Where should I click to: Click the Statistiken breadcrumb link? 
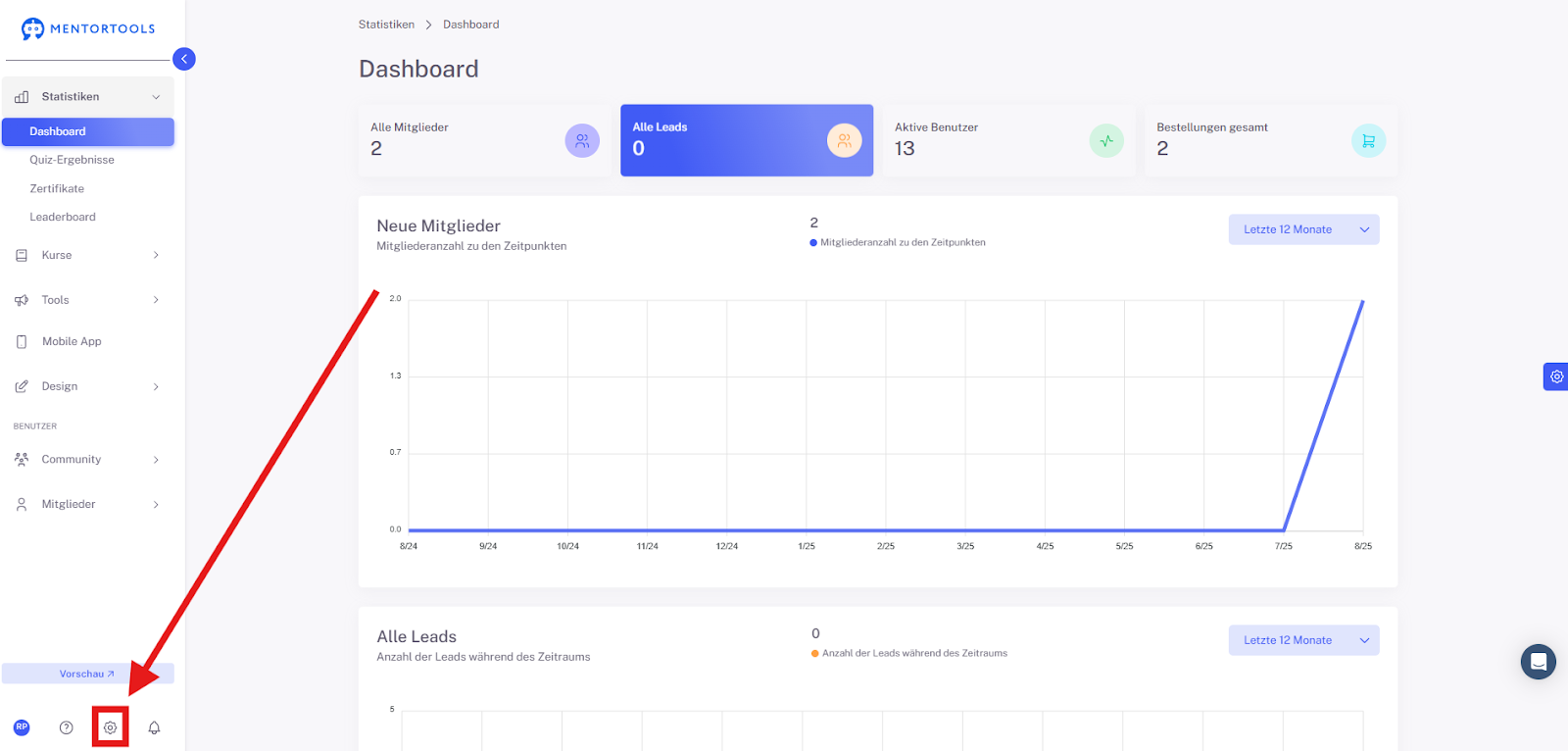386,25
